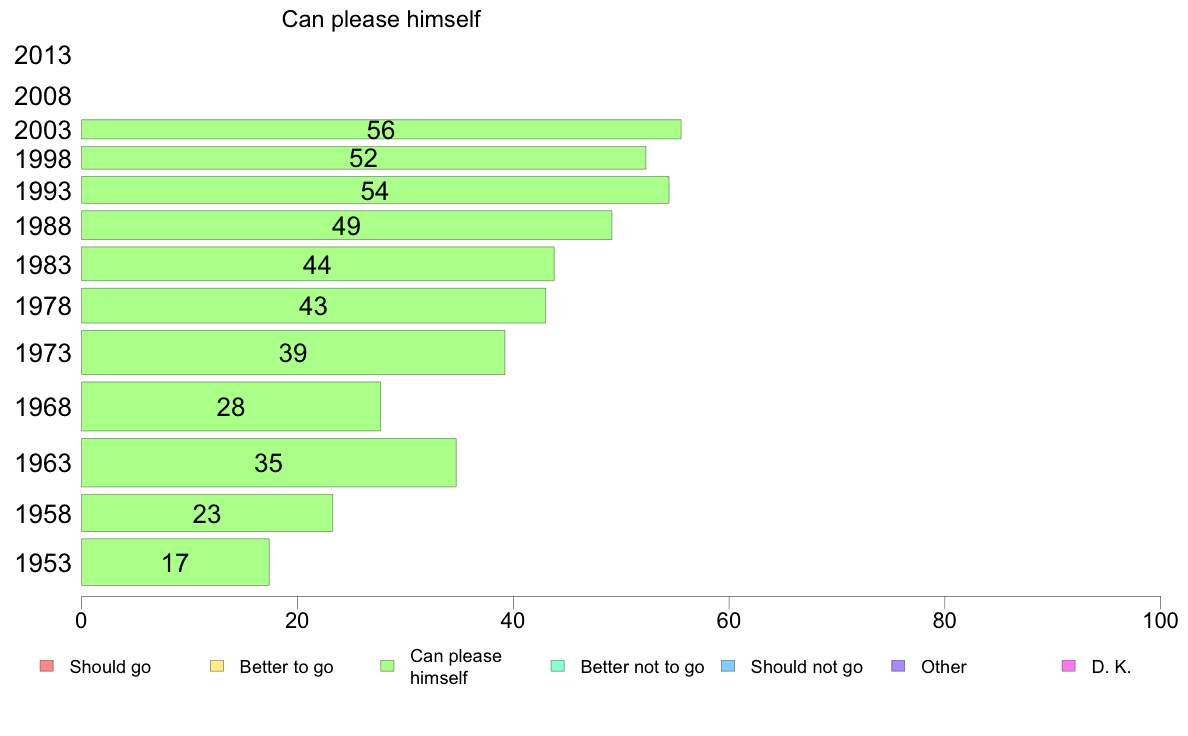1188x736 pixels.
Task: Select the blue Should not go swatch
Action: pos(728,666)
